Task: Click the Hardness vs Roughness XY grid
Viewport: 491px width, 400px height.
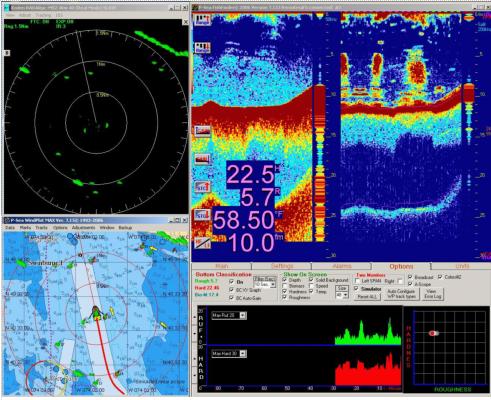Action: [x=449, y=347]
